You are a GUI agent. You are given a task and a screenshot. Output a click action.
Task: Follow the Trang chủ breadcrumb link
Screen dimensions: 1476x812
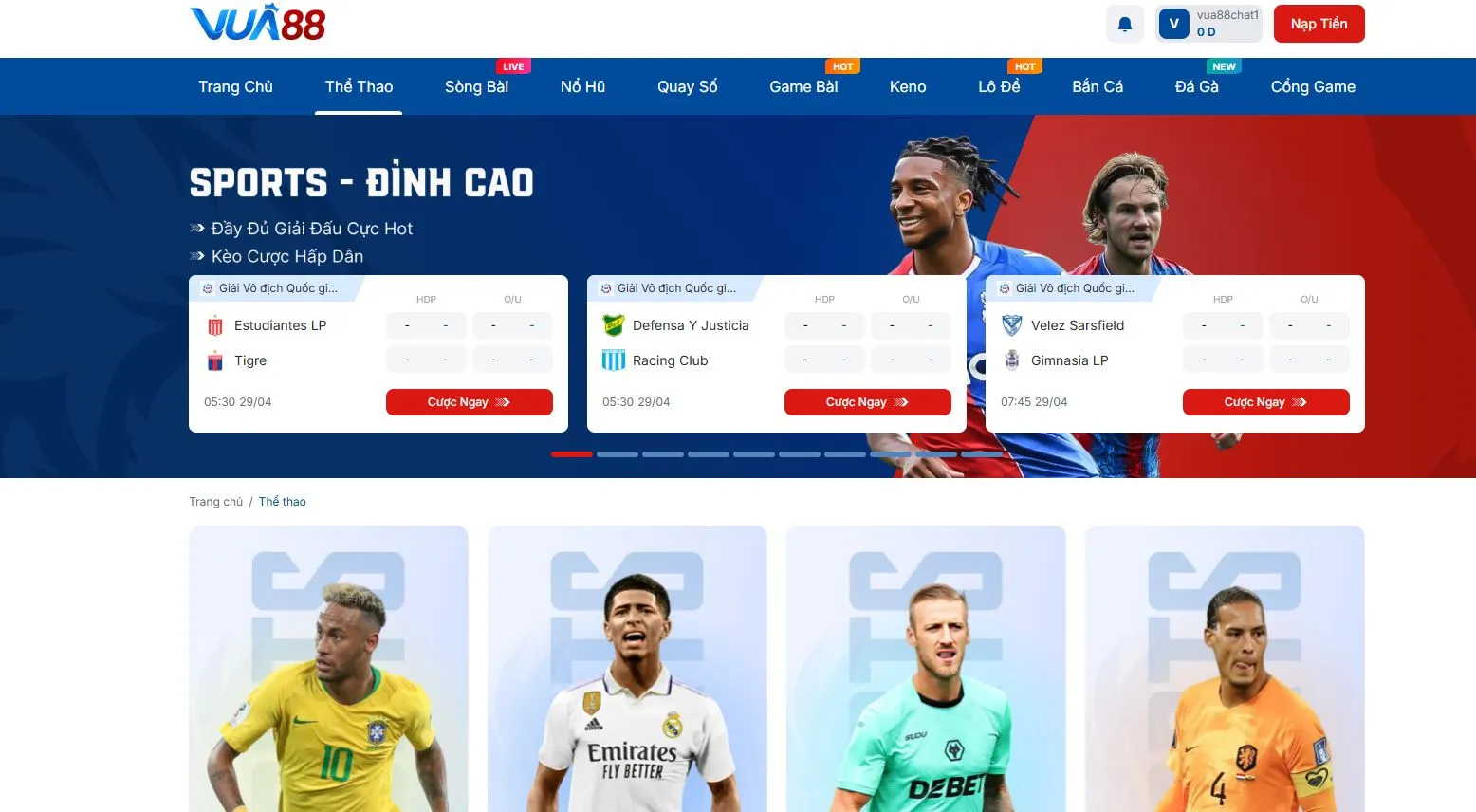pyautogui.click(x=215, y=502)
